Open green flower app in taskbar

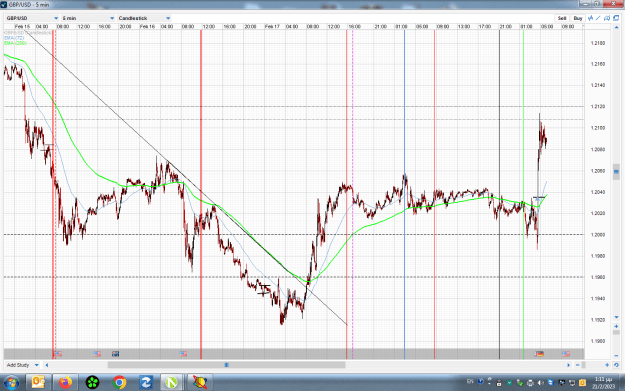(92, 383)
